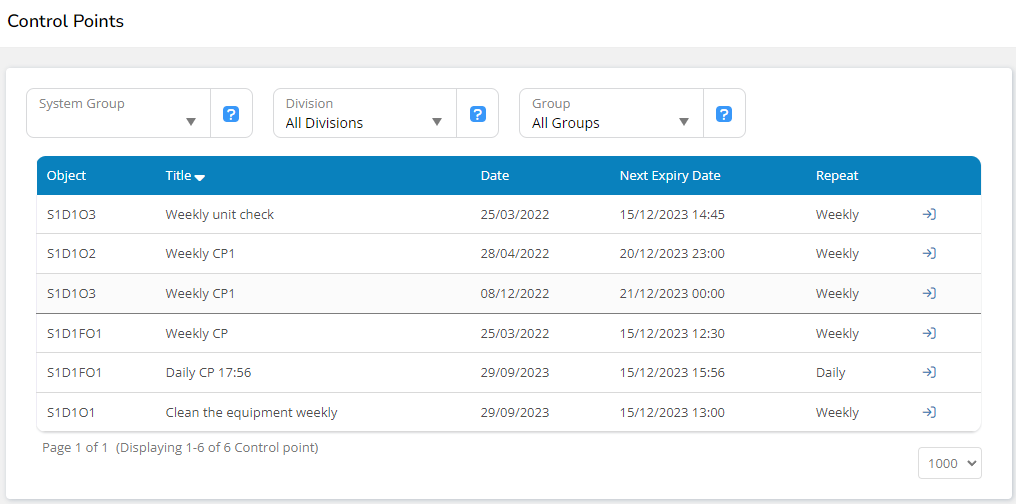1016x504 pixels.
Task: Show help for System Group filter
Action: pos(231,114)
